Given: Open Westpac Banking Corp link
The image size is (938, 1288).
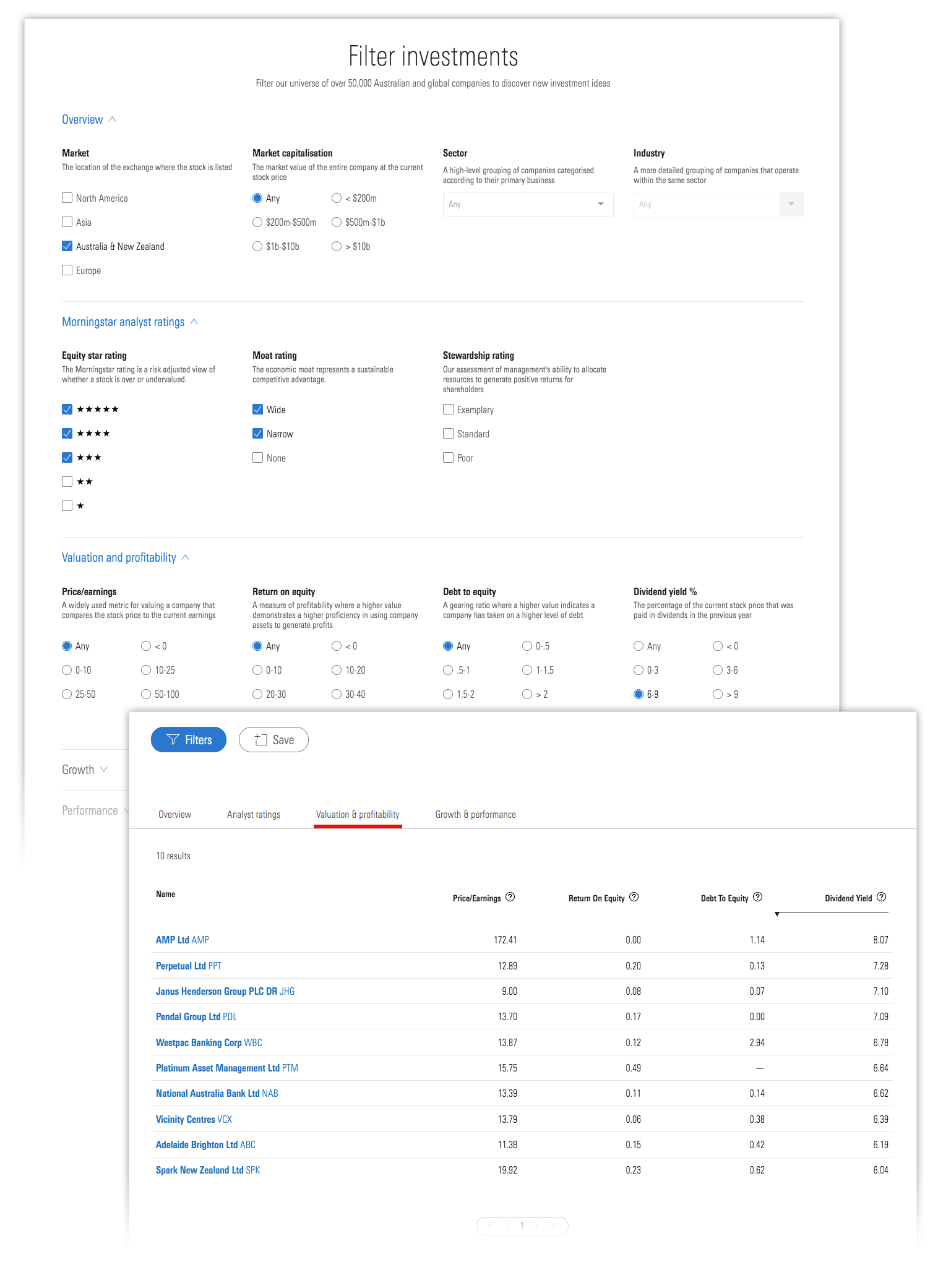Looking at the screenshot, I should point(209,1042).
